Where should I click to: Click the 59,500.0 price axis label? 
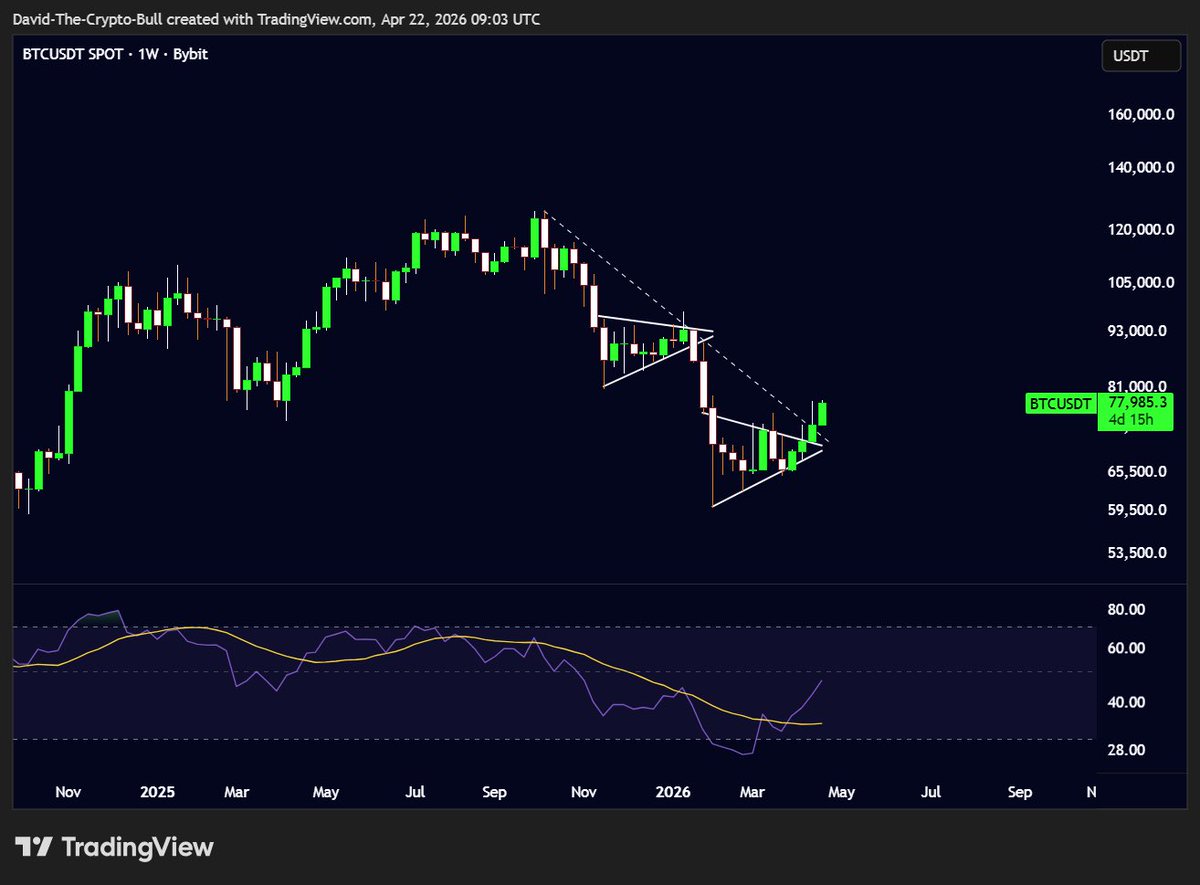click(x=1135, y=509)
